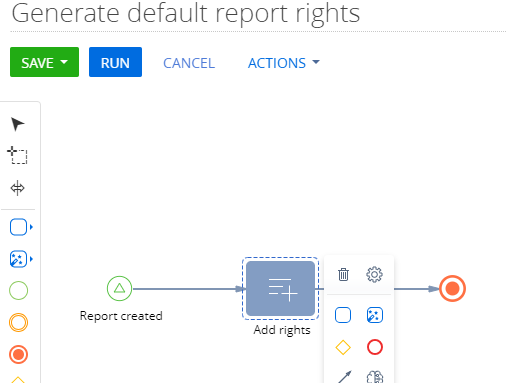506x383 pixels.
Task: Choose sequence flow arrow in popup
Action: (344, 377)
